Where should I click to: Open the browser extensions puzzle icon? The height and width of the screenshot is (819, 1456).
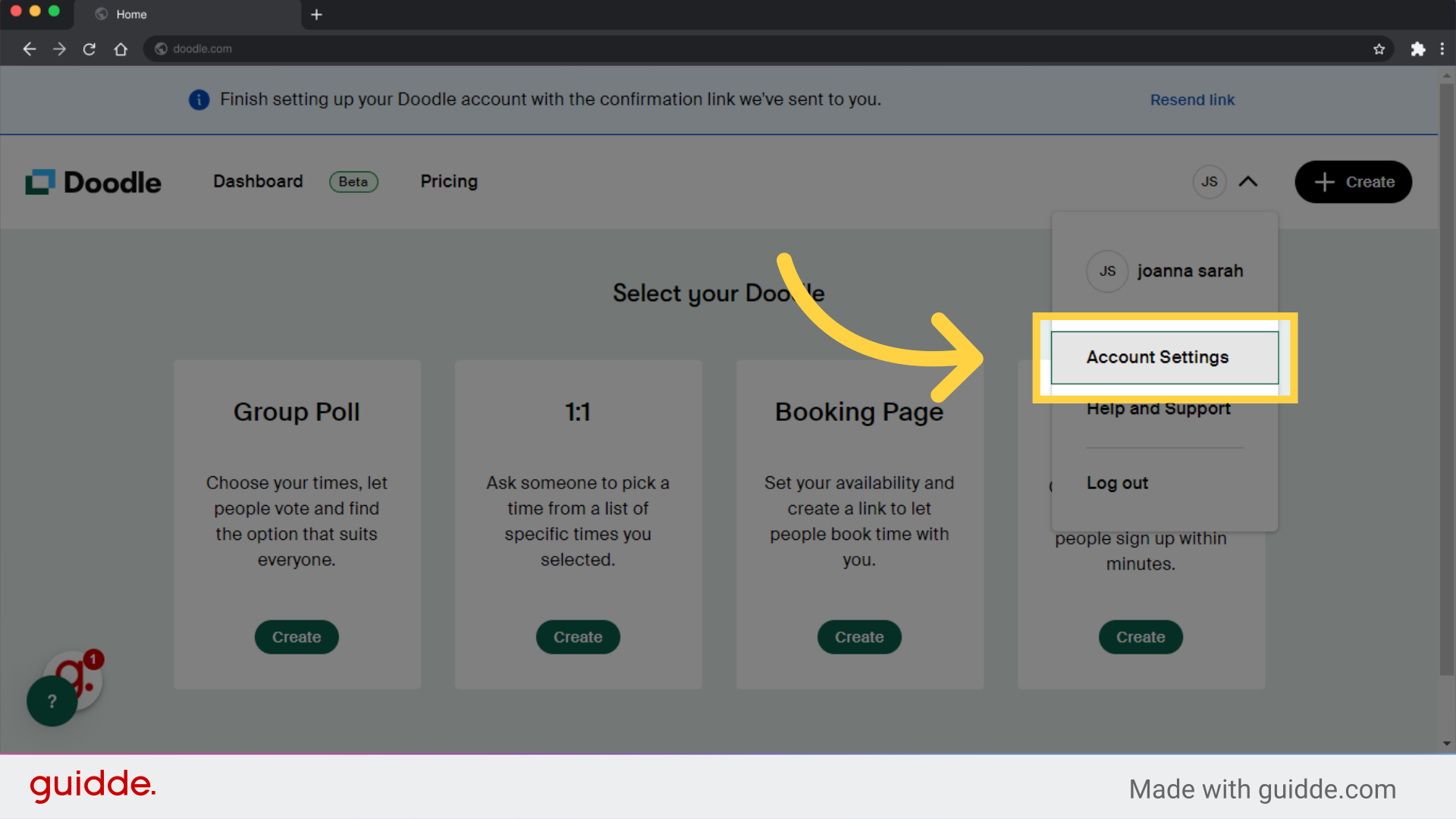(1418, 49)
